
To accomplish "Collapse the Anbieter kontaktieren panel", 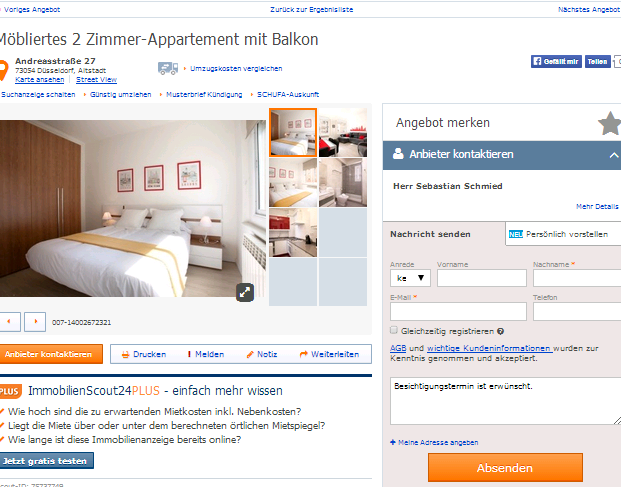I will [614, 155].
